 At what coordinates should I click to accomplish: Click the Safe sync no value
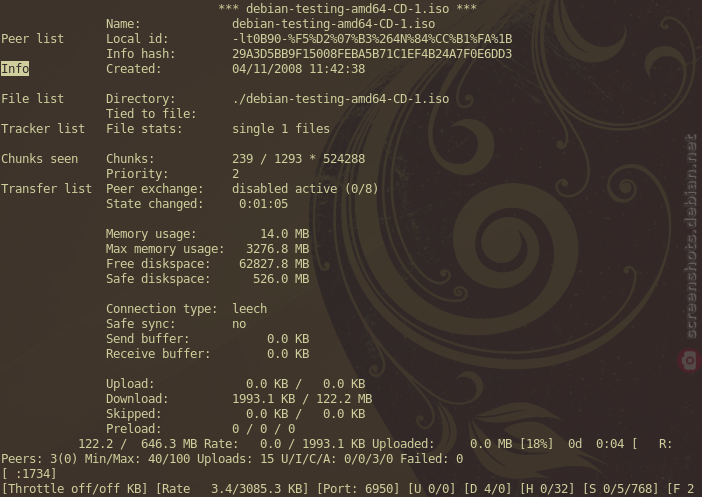[239, 324]
